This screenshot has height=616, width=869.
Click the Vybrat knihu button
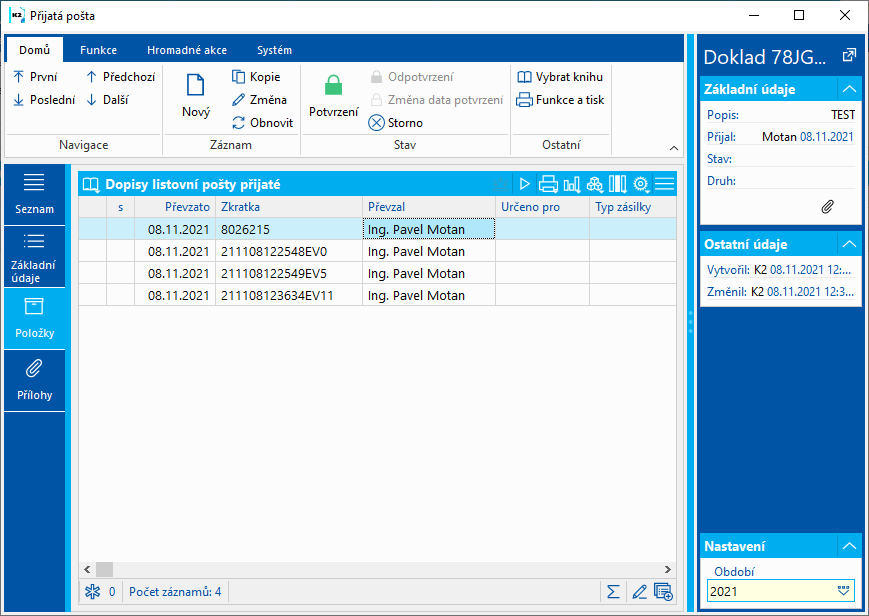[559, 77]
